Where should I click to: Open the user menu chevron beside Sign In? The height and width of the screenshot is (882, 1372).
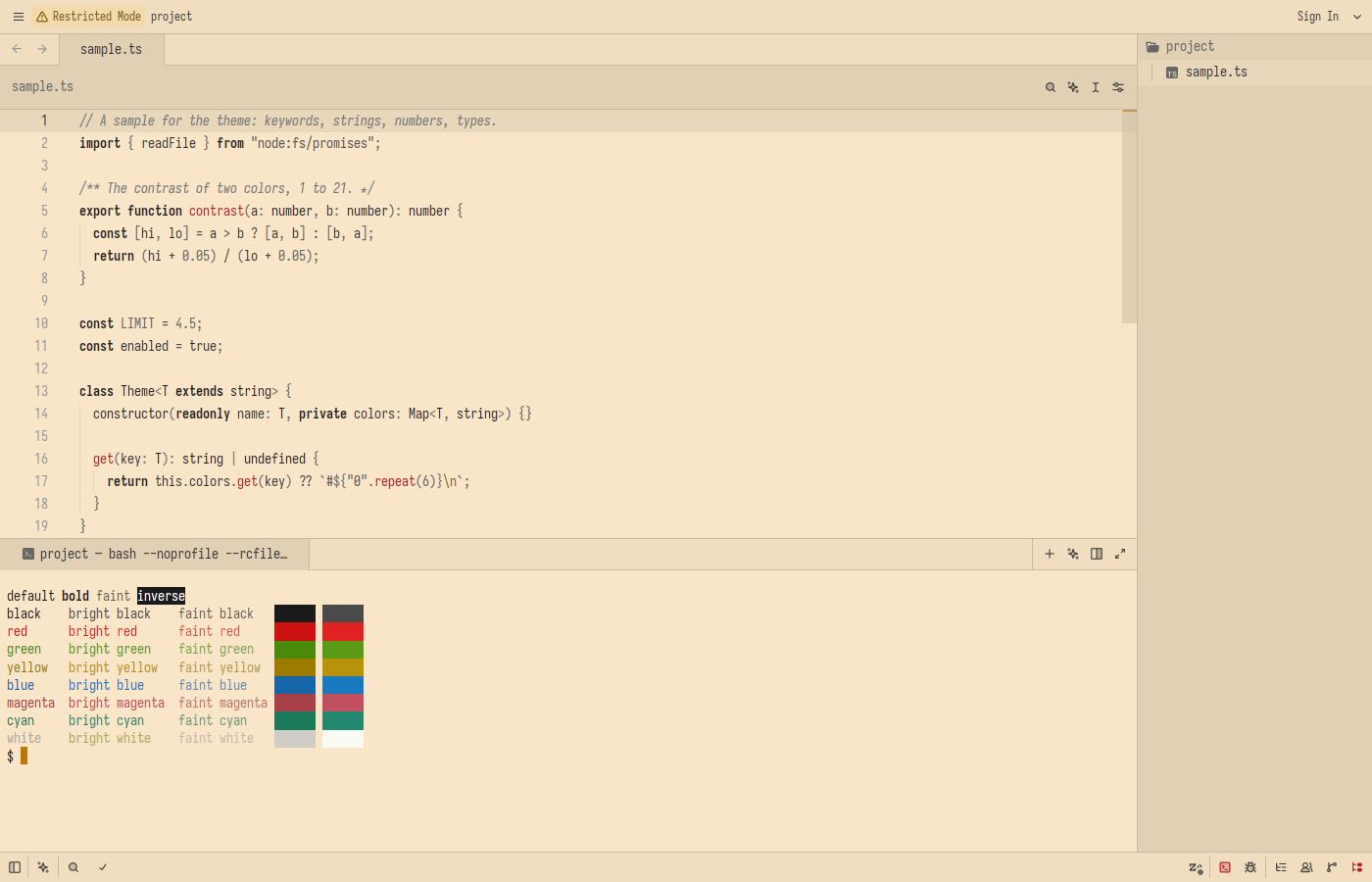tap(1357, 17)
